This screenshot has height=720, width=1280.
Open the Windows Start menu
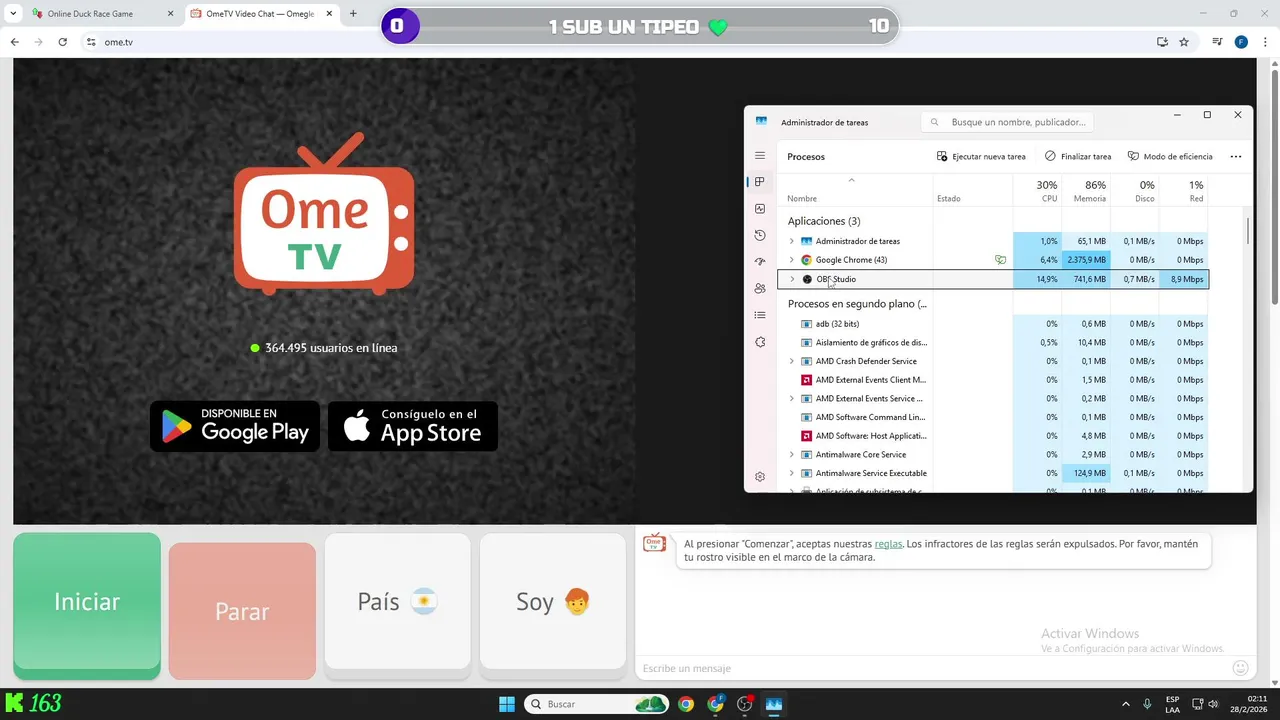pos(507,704)
